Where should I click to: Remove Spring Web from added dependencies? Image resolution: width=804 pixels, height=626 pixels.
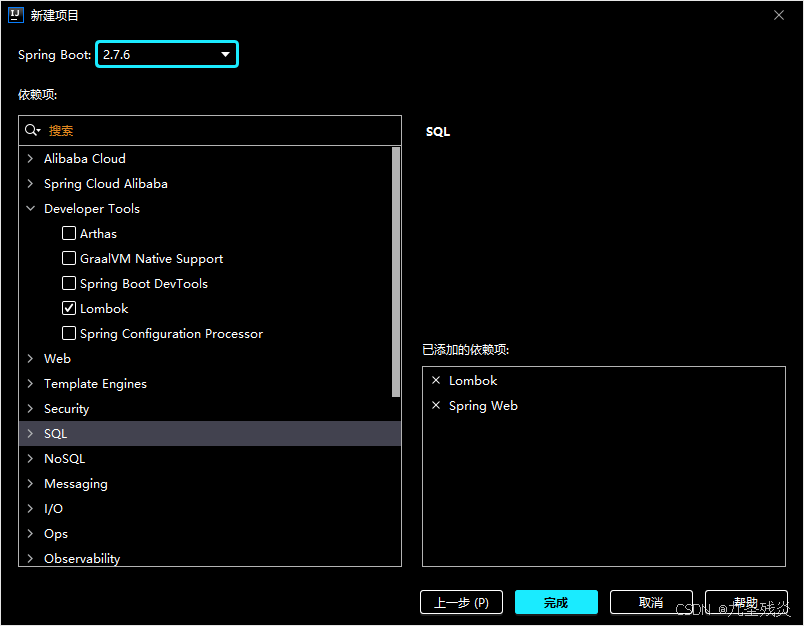[x=436, y=406]
